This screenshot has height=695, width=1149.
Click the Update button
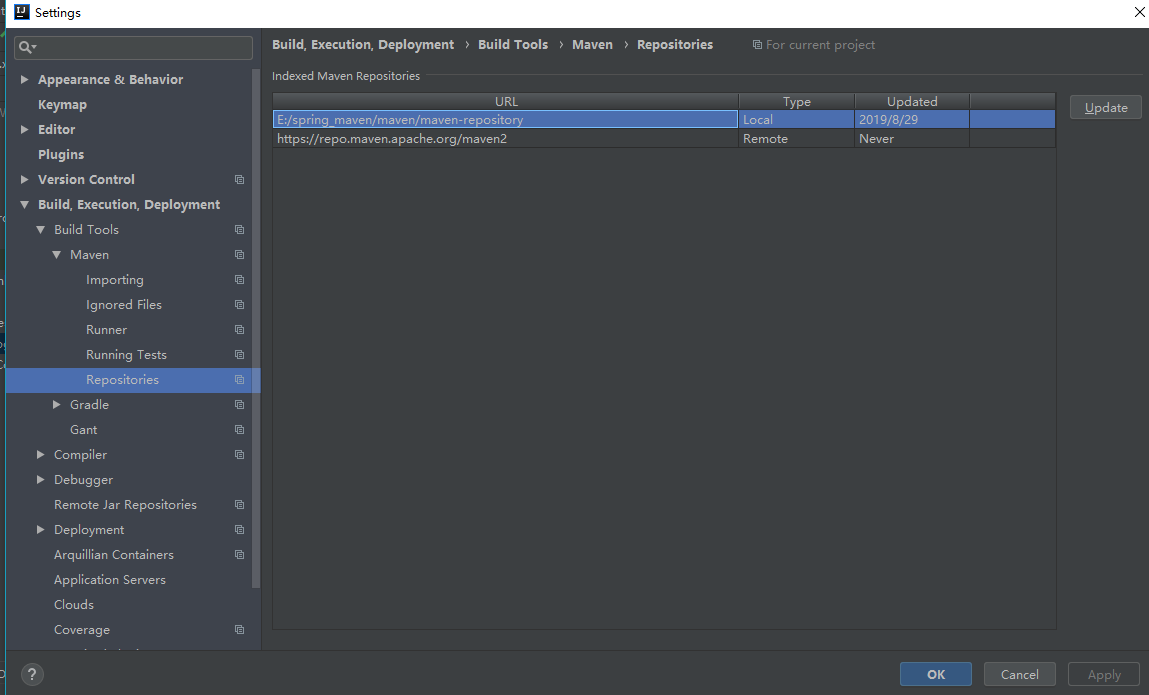[1105, 107]
